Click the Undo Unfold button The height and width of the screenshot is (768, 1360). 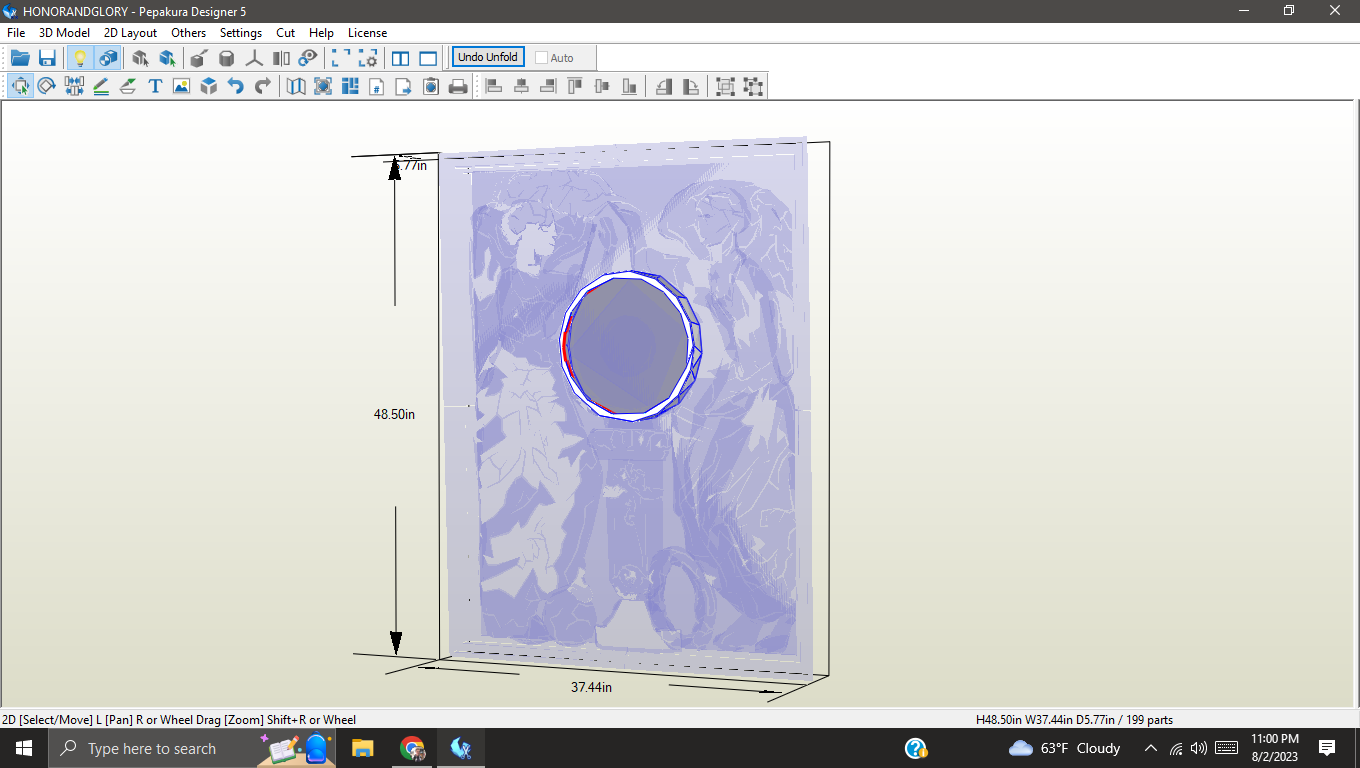(488, 57)
